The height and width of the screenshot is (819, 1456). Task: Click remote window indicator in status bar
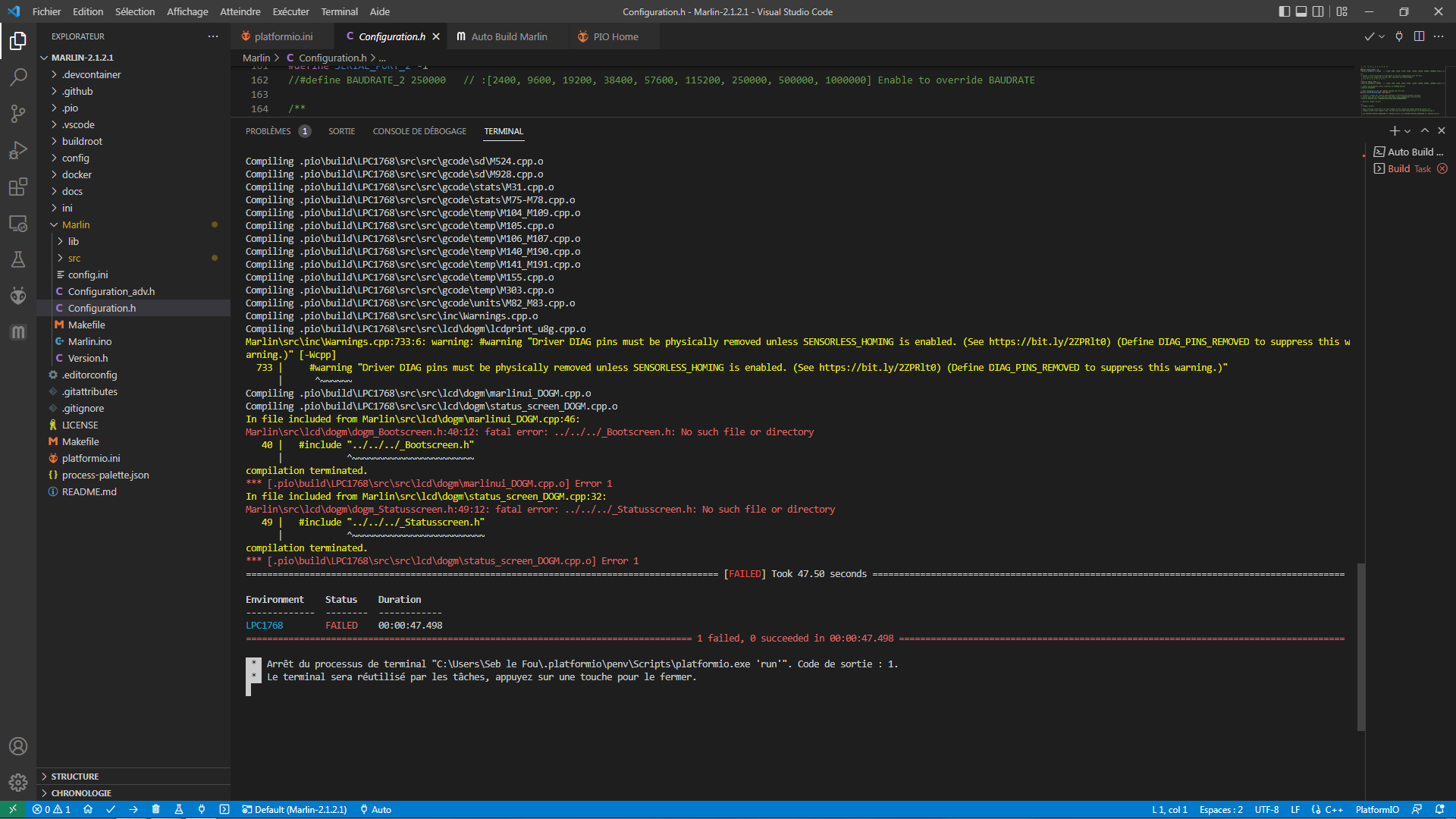13,809
